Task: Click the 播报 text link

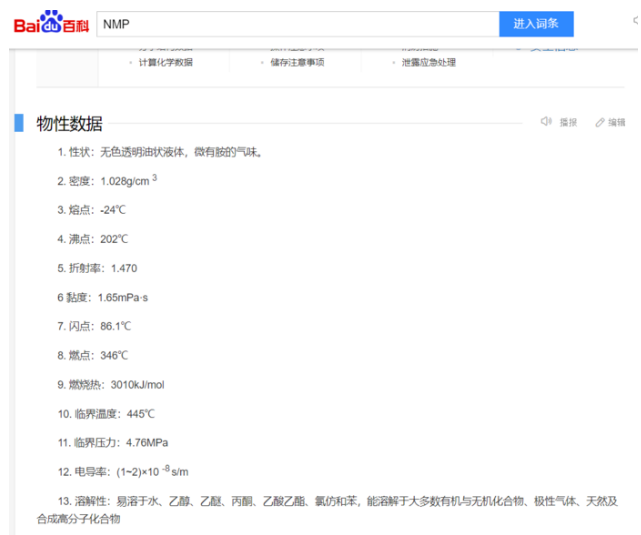Action: point(568,122)
